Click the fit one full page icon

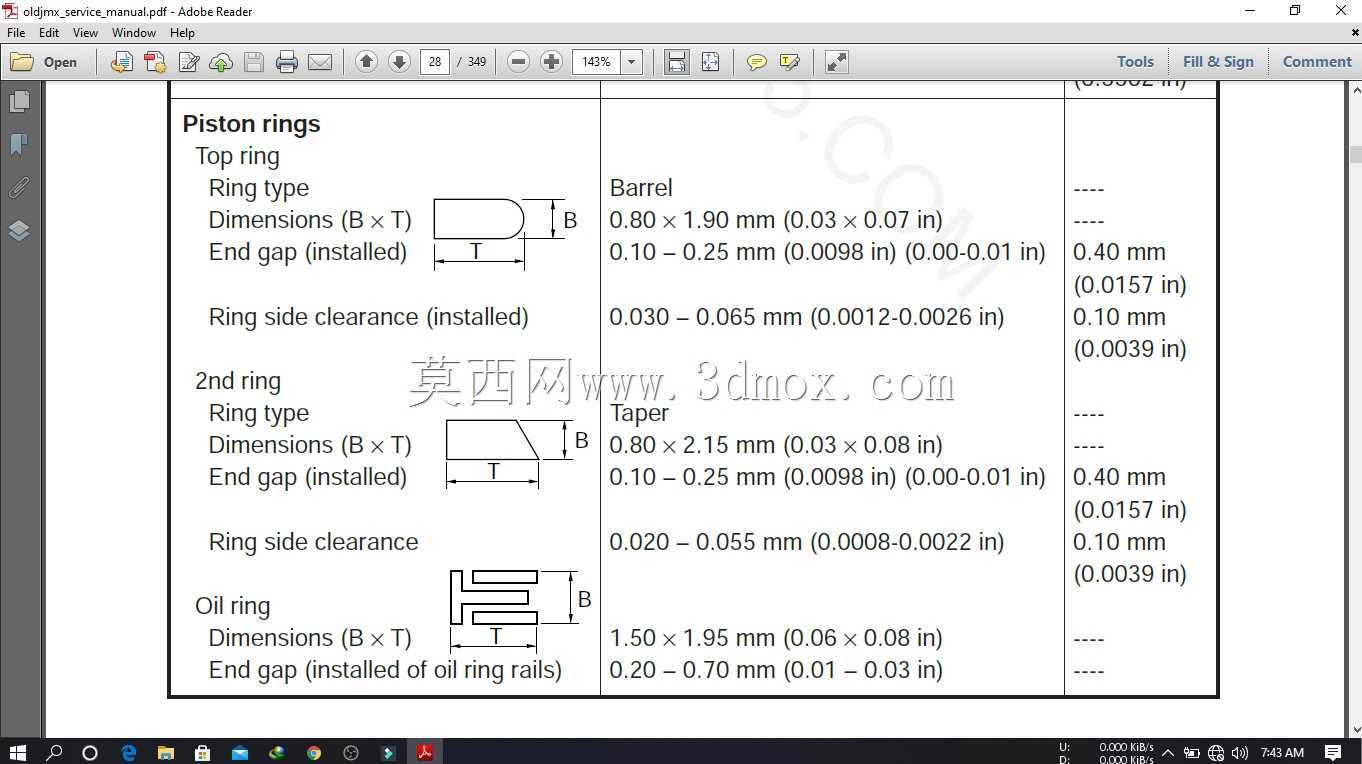[x=710, y=62]
